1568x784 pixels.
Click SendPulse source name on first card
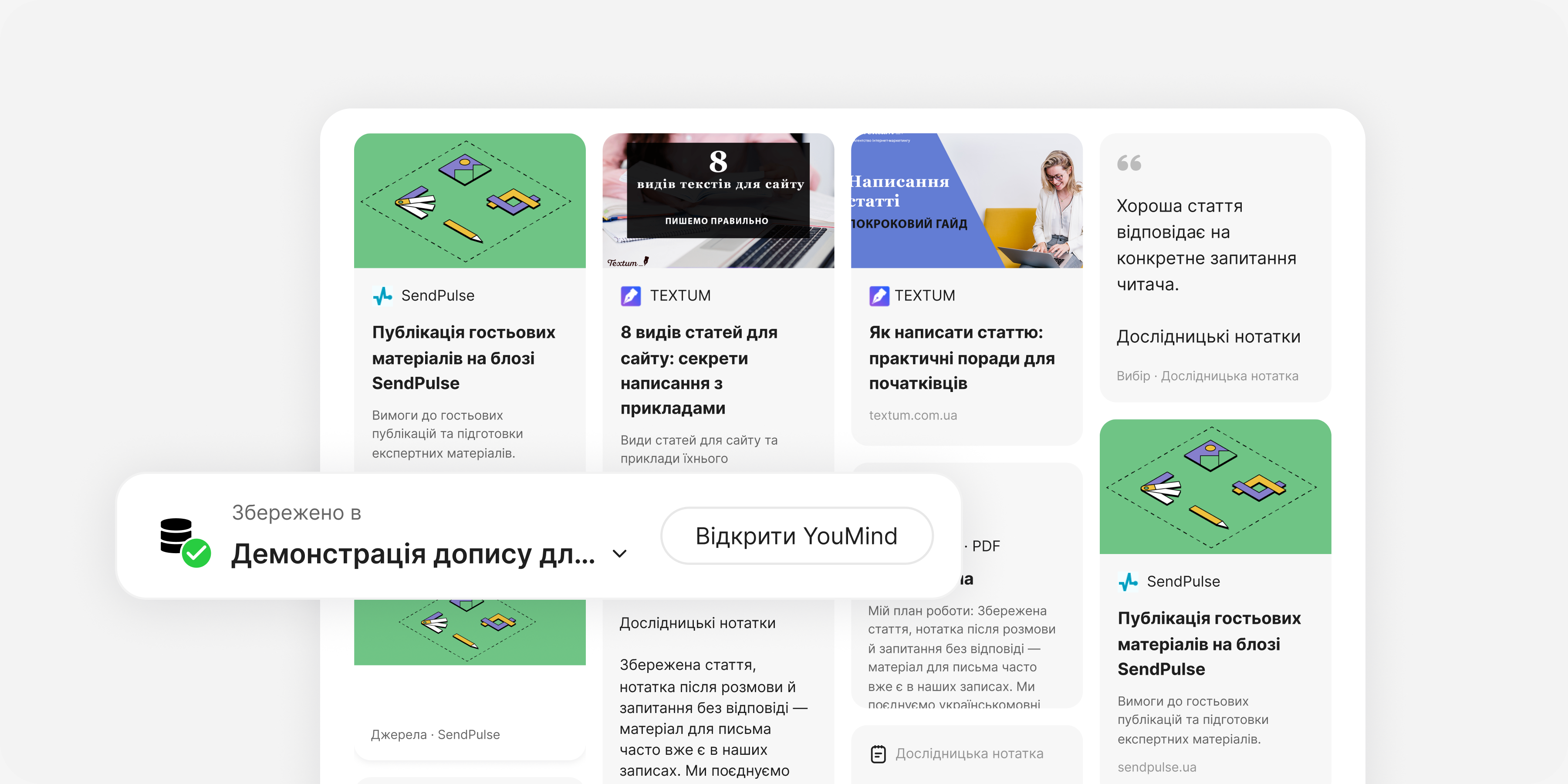coord(437,296)
